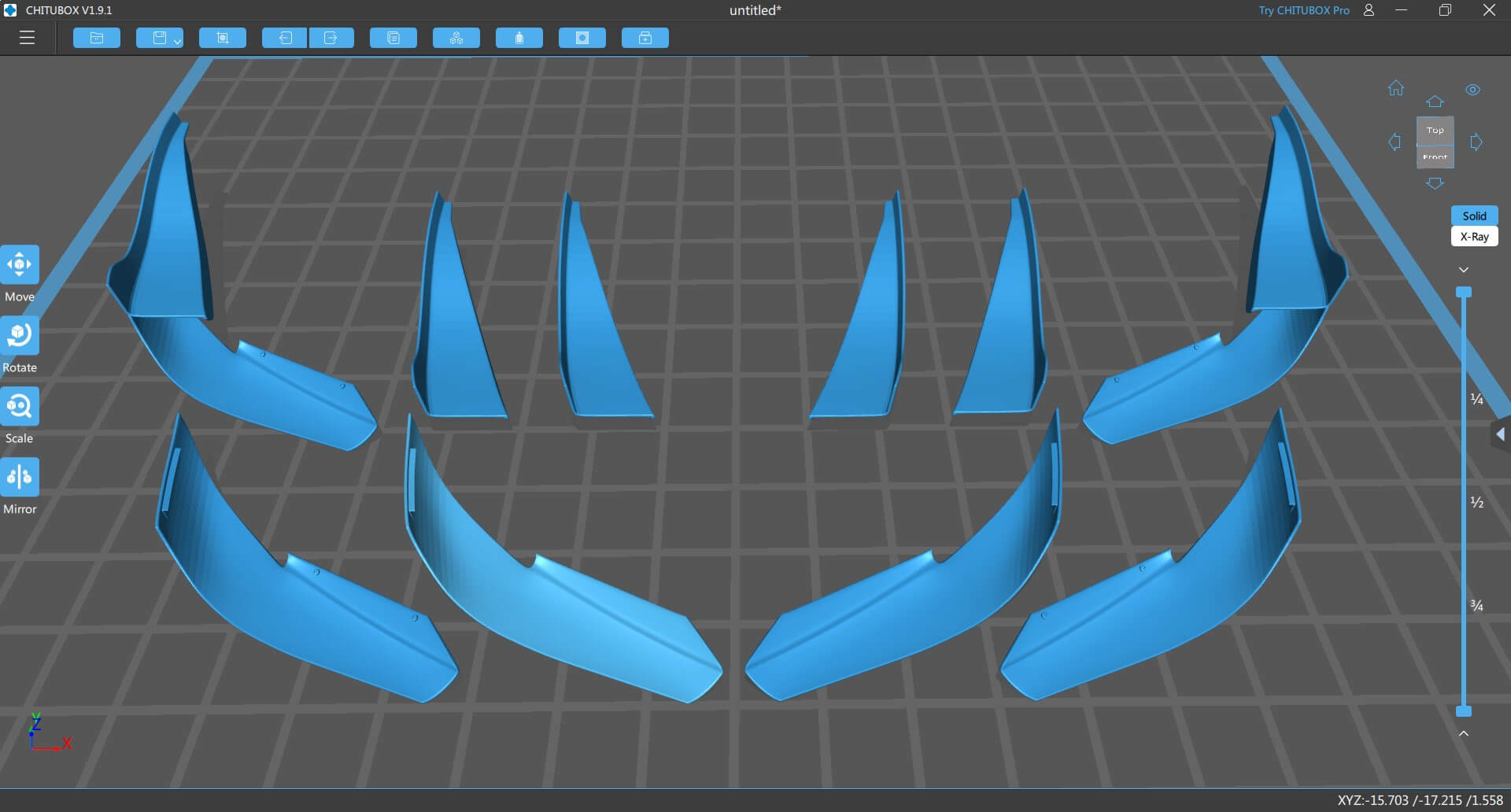Image resolution: width=1511 pixels, height=812 pixels.
Task: Click the undo arrow icon
Action: coord(284,38)
